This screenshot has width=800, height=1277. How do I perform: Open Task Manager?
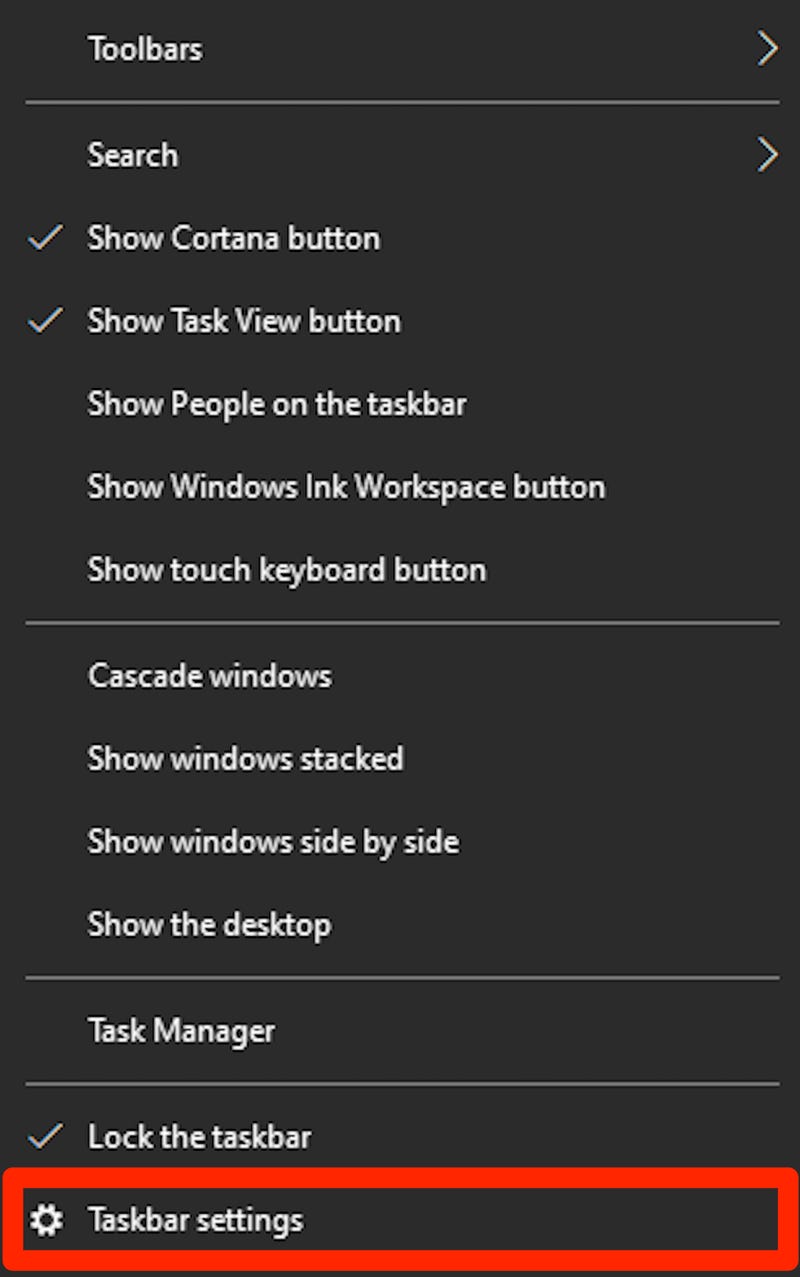point(180,1030)
